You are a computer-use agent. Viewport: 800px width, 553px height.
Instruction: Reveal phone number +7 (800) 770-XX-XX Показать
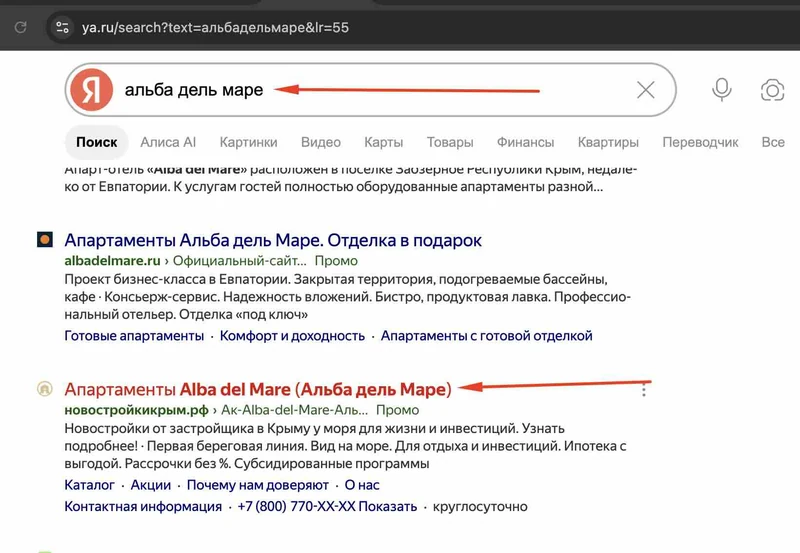(x=328, y=507)
